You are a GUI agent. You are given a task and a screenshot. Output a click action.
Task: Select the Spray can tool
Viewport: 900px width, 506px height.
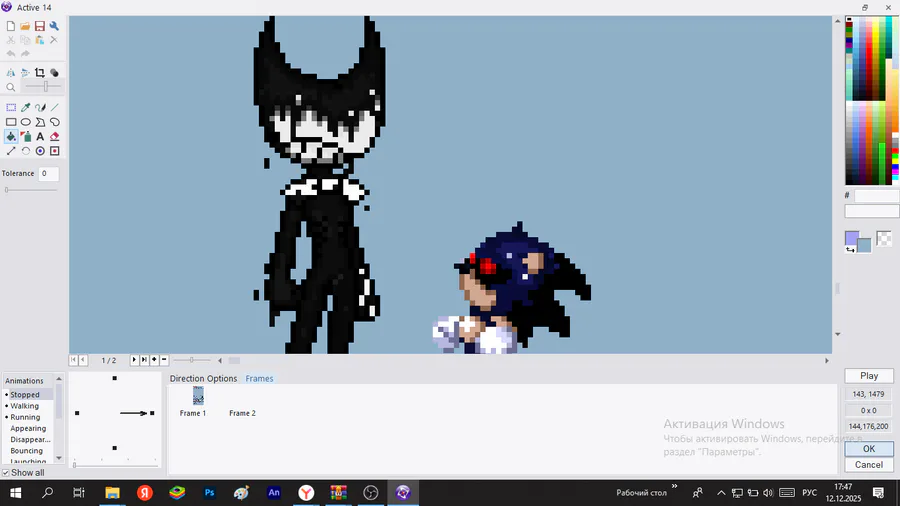[25, 137]
